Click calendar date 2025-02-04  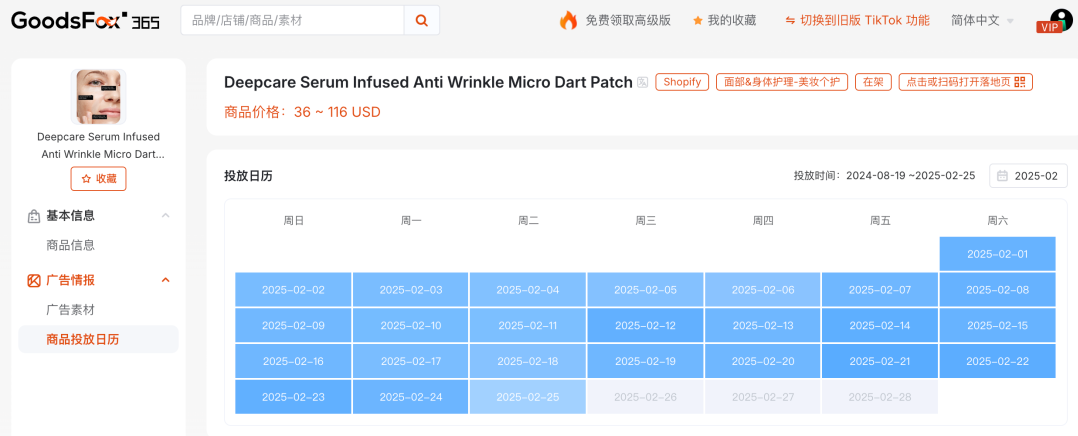[x=527, y=290]
